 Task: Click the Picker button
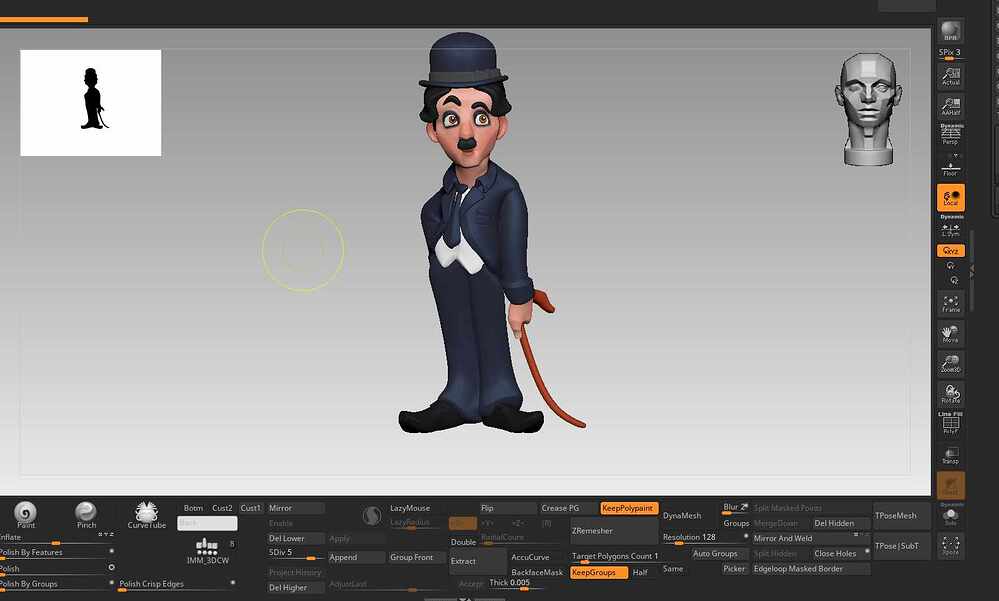click(734, 568)
